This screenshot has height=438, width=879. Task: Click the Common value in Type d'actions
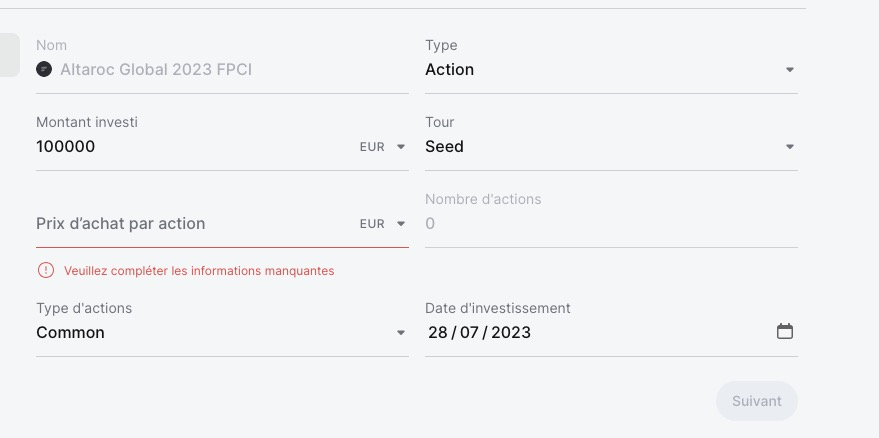[x=71, y=333]
